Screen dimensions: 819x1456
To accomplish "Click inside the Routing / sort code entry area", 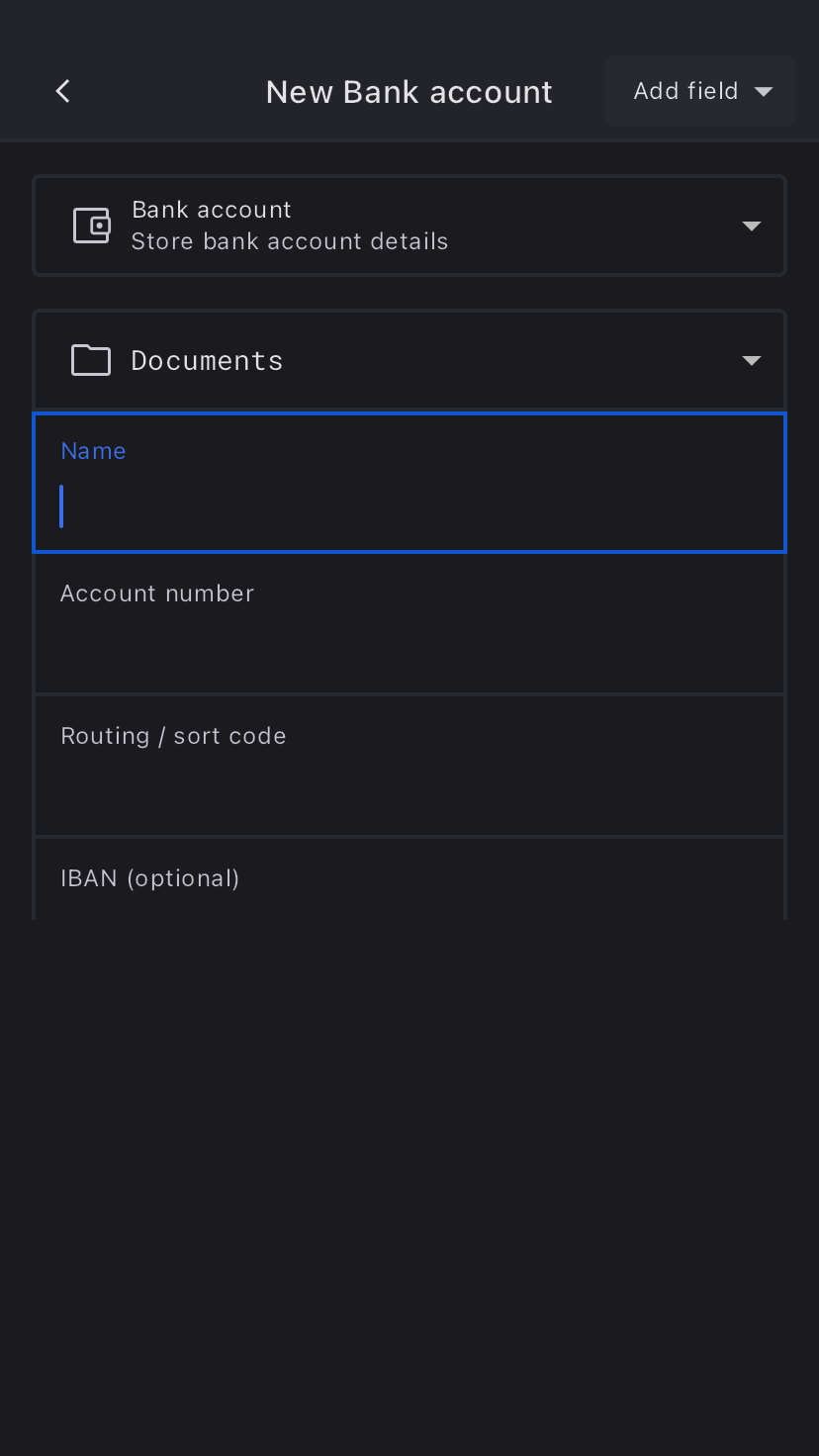I will [409, 790].
